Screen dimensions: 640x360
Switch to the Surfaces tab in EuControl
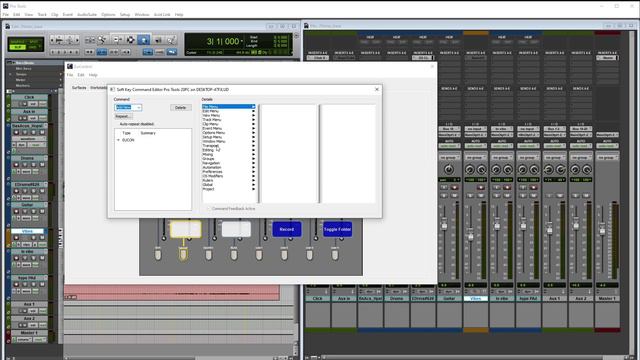coord(79,88)
